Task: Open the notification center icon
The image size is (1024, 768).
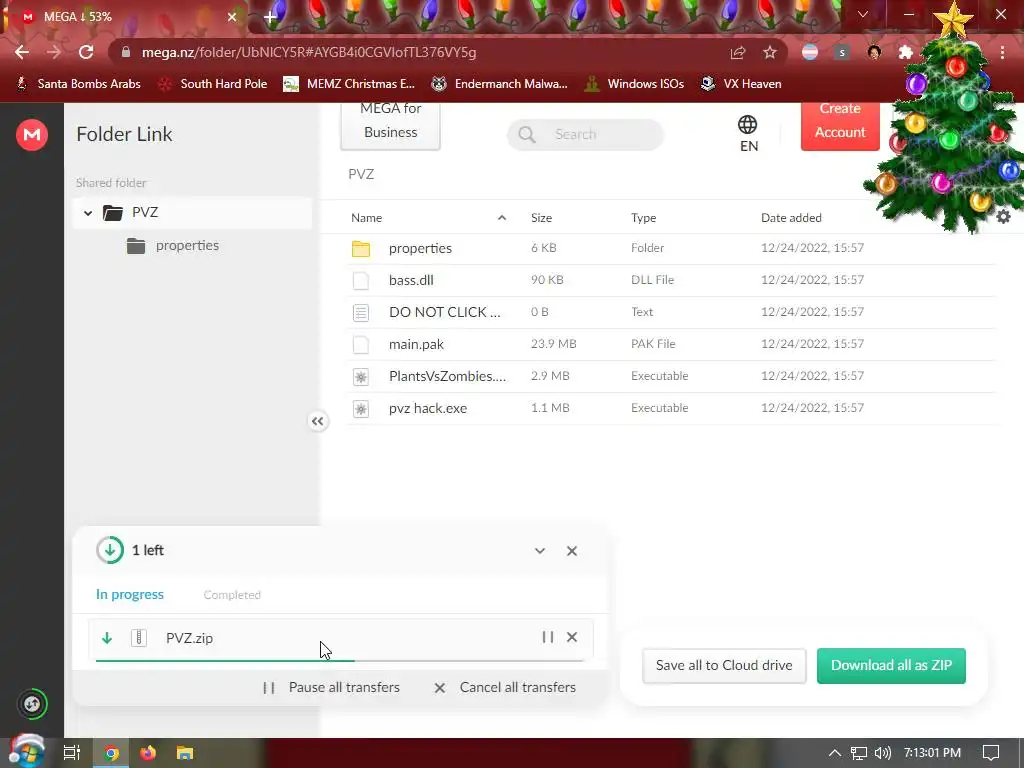Action: pos(991,753)
